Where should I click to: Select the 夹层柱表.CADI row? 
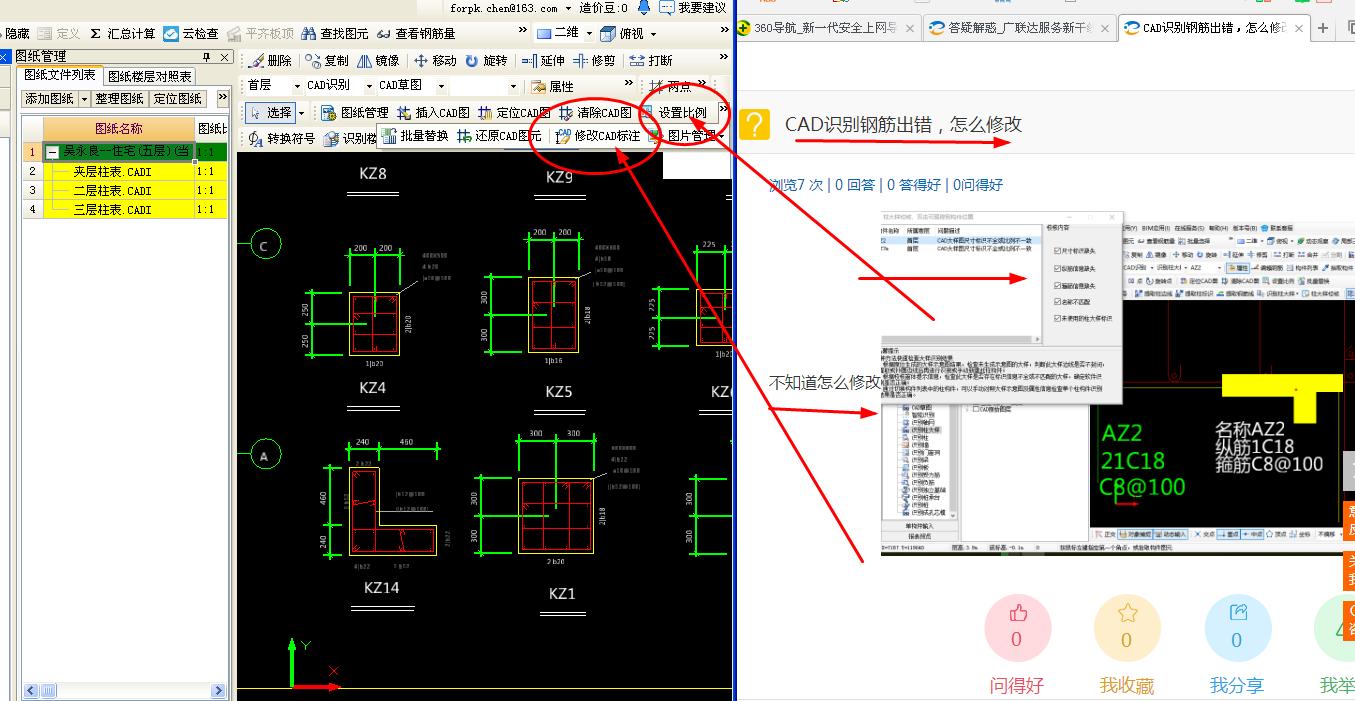point(125,171)
